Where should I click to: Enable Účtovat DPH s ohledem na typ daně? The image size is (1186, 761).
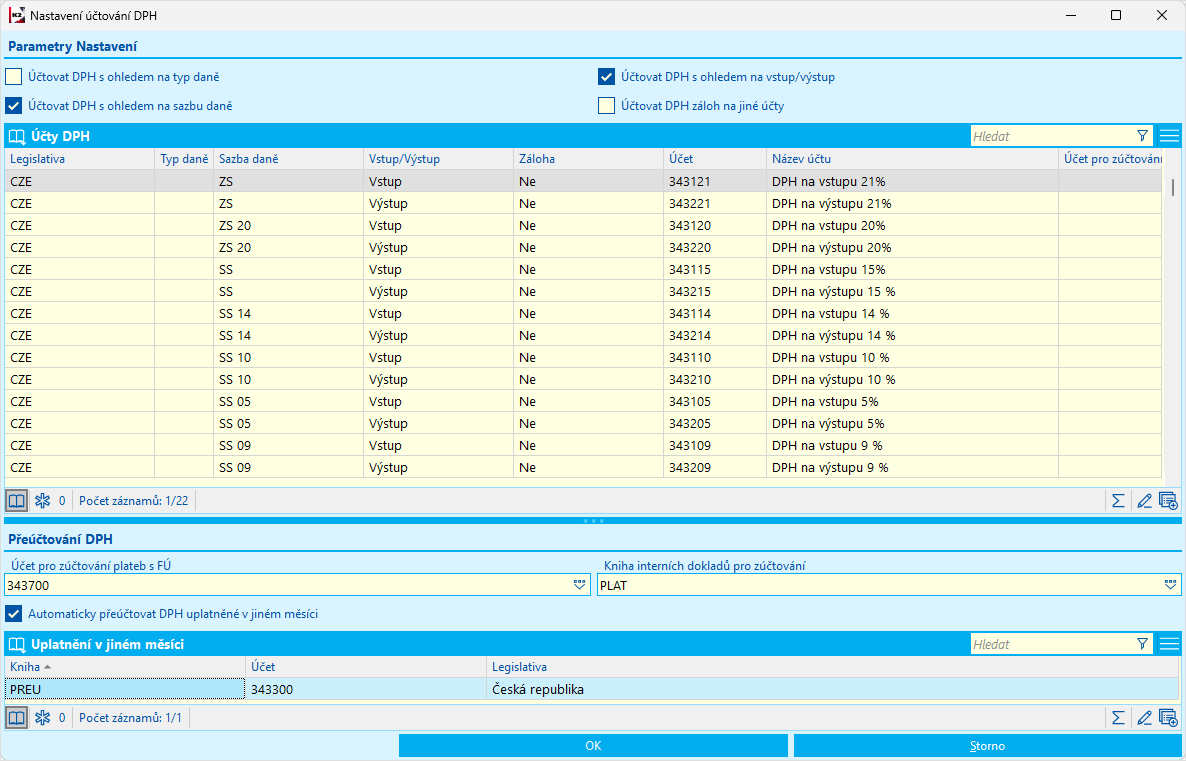tap(14, 77)
